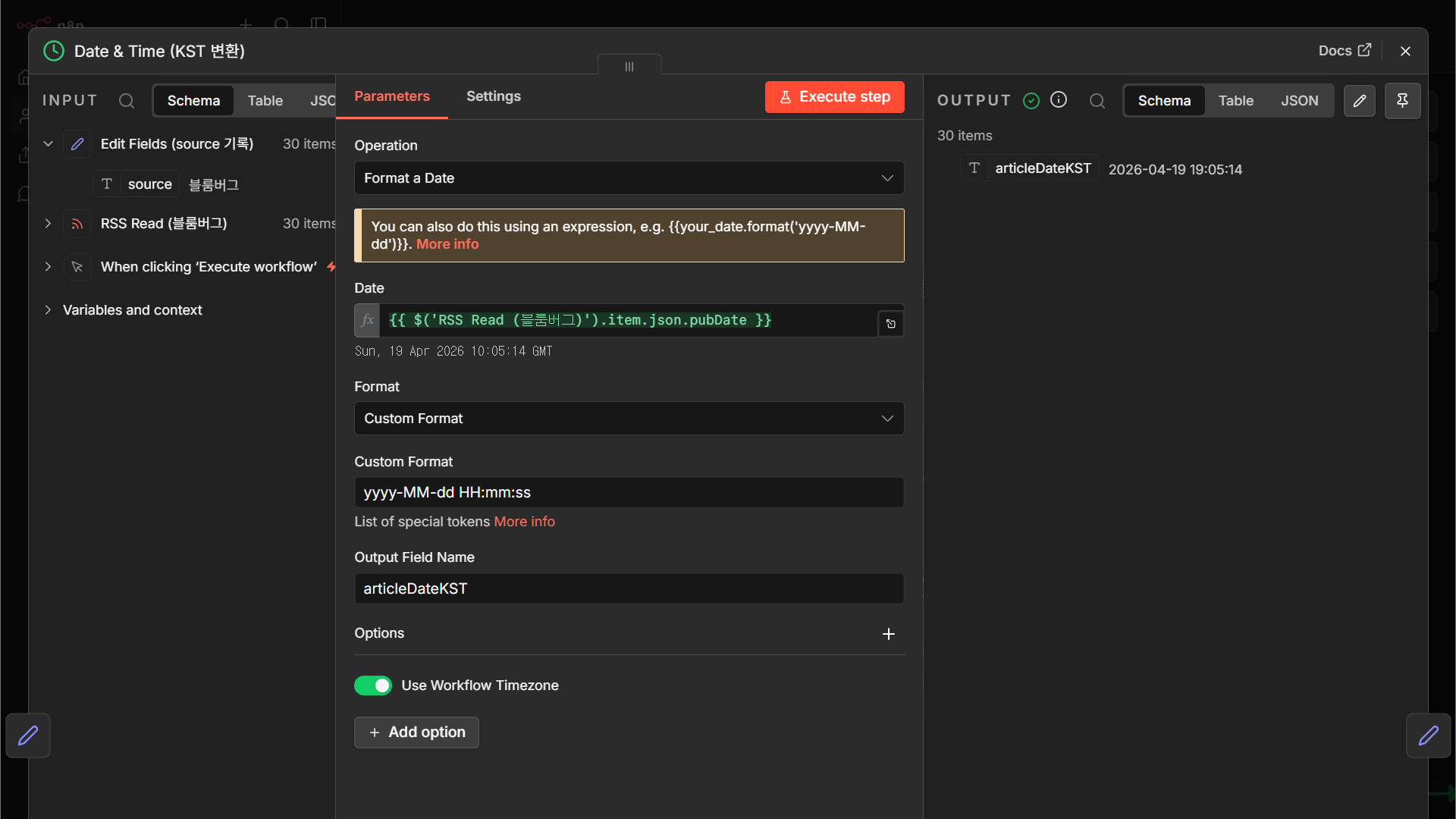Viewport: 1456px width, 819px height.
Task: Click the Output Field Name input
Action: 629,588
